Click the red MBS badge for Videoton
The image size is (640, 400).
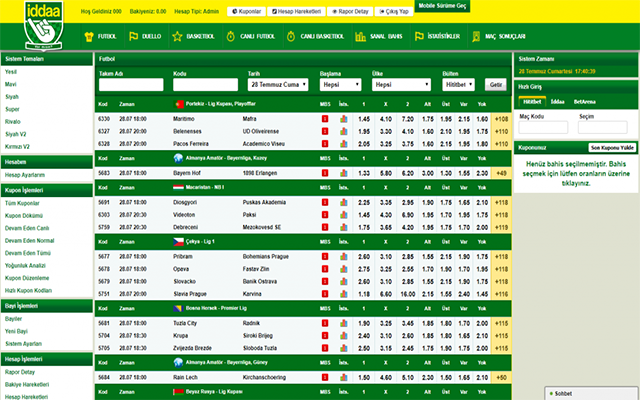324,214
